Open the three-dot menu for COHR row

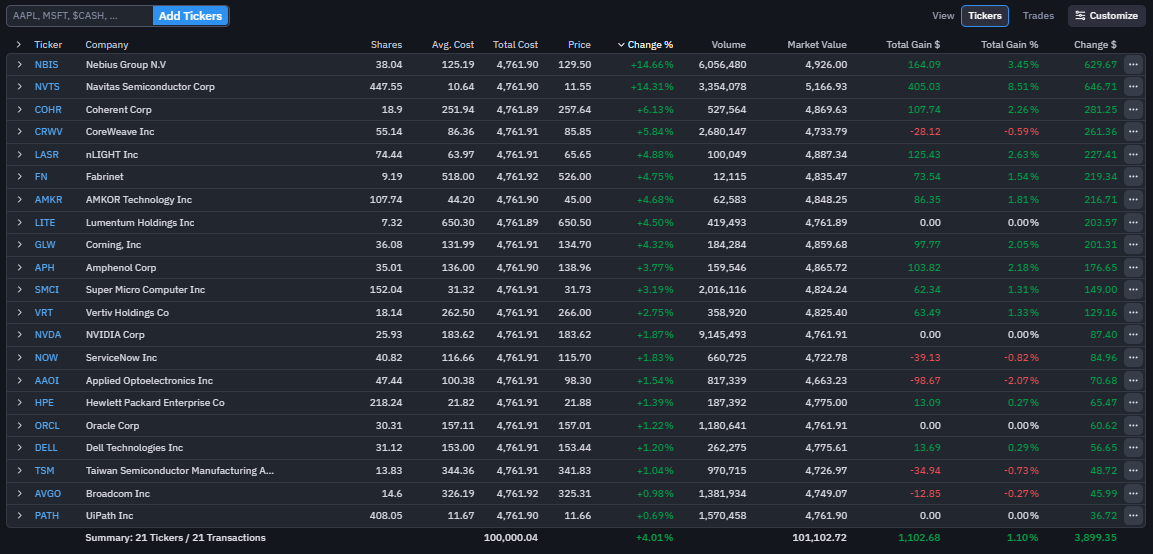[1133, 109]
